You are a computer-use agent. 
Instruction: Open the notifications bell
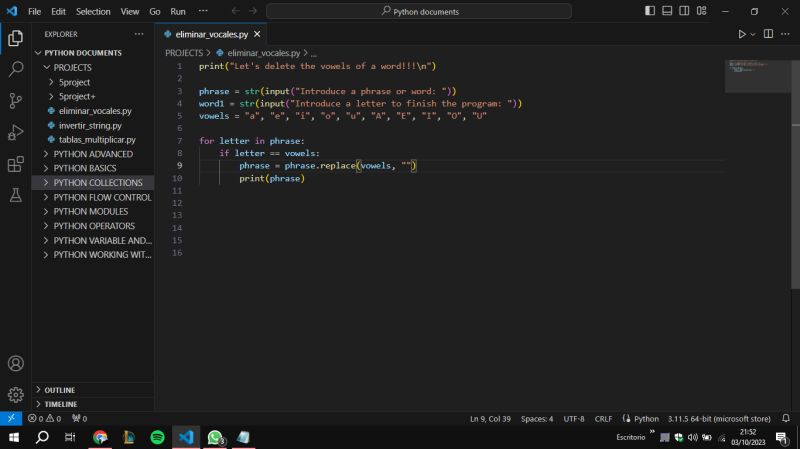pyautogui.click(x=786, y=418)
